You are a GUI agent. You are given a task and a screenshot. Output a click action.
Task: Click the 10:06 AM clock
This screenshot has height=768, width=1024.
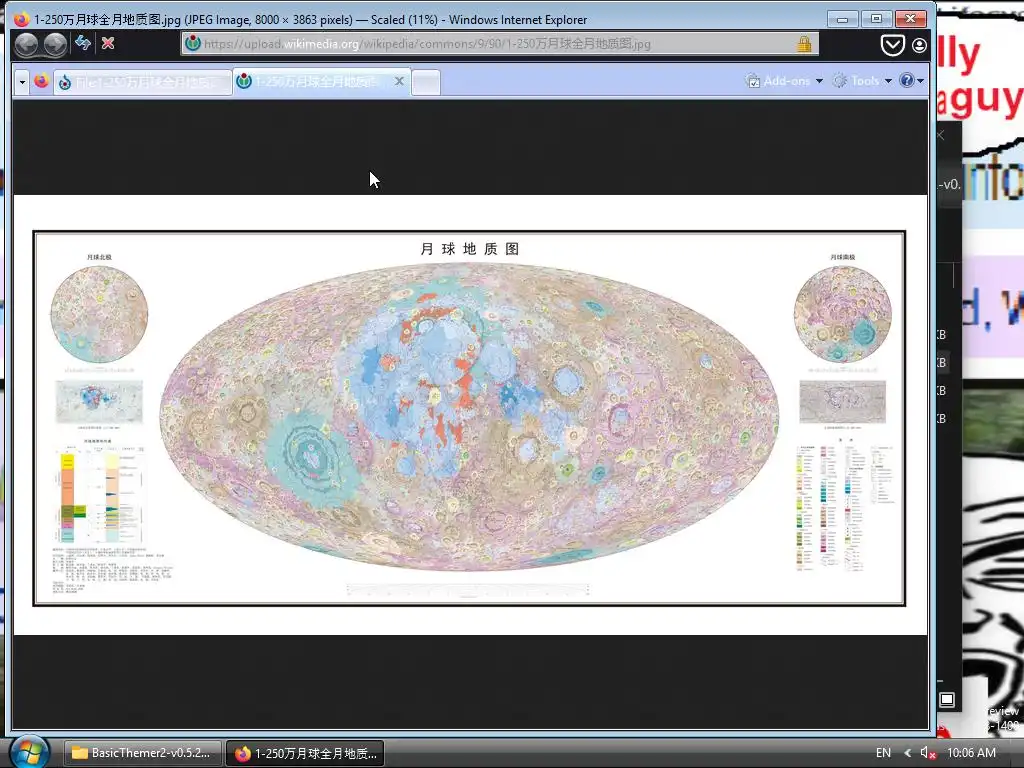[971, 753]
